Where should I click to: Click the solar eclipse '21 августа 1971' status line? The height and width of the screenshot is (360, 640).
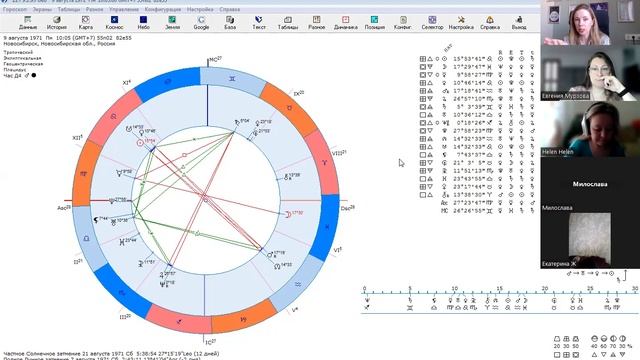(x=111, y=353)
